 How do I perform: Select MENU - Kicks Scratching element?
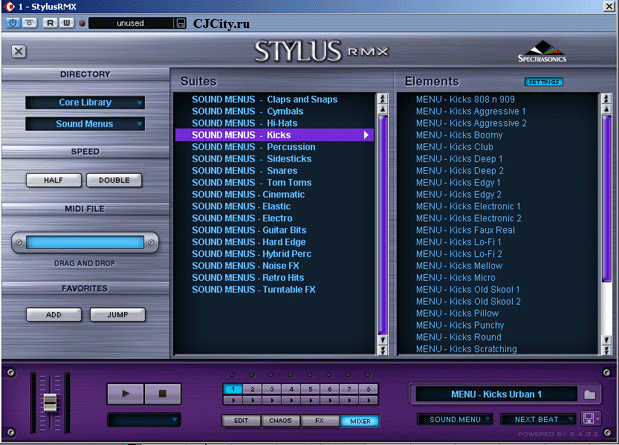coord(466,349)
